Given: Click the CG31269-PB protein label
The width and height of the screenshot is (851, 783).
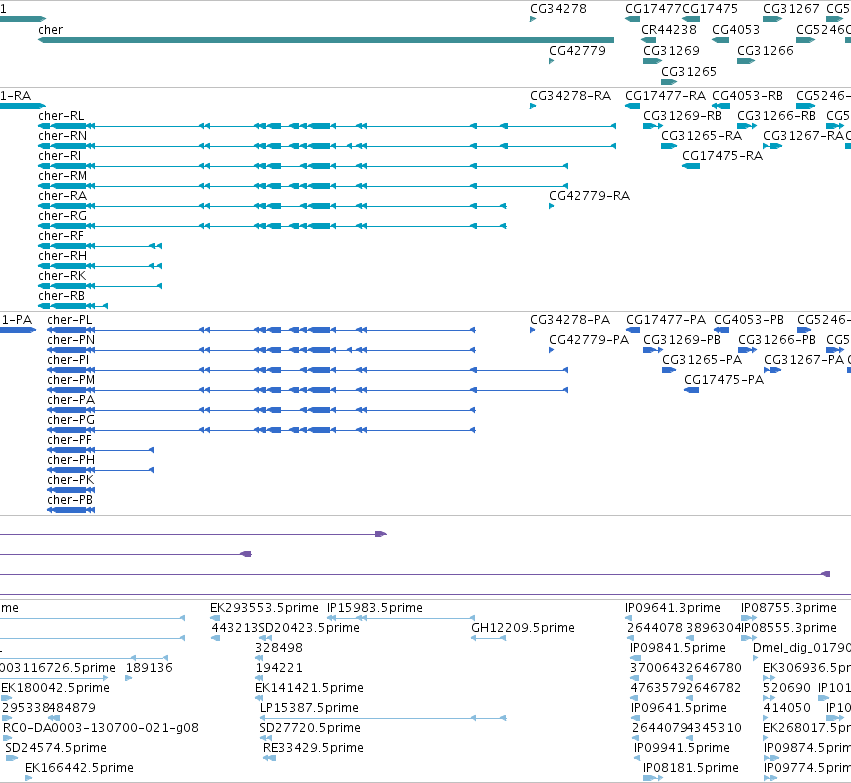Looking at the screenshot, I should tap(682, 340).
